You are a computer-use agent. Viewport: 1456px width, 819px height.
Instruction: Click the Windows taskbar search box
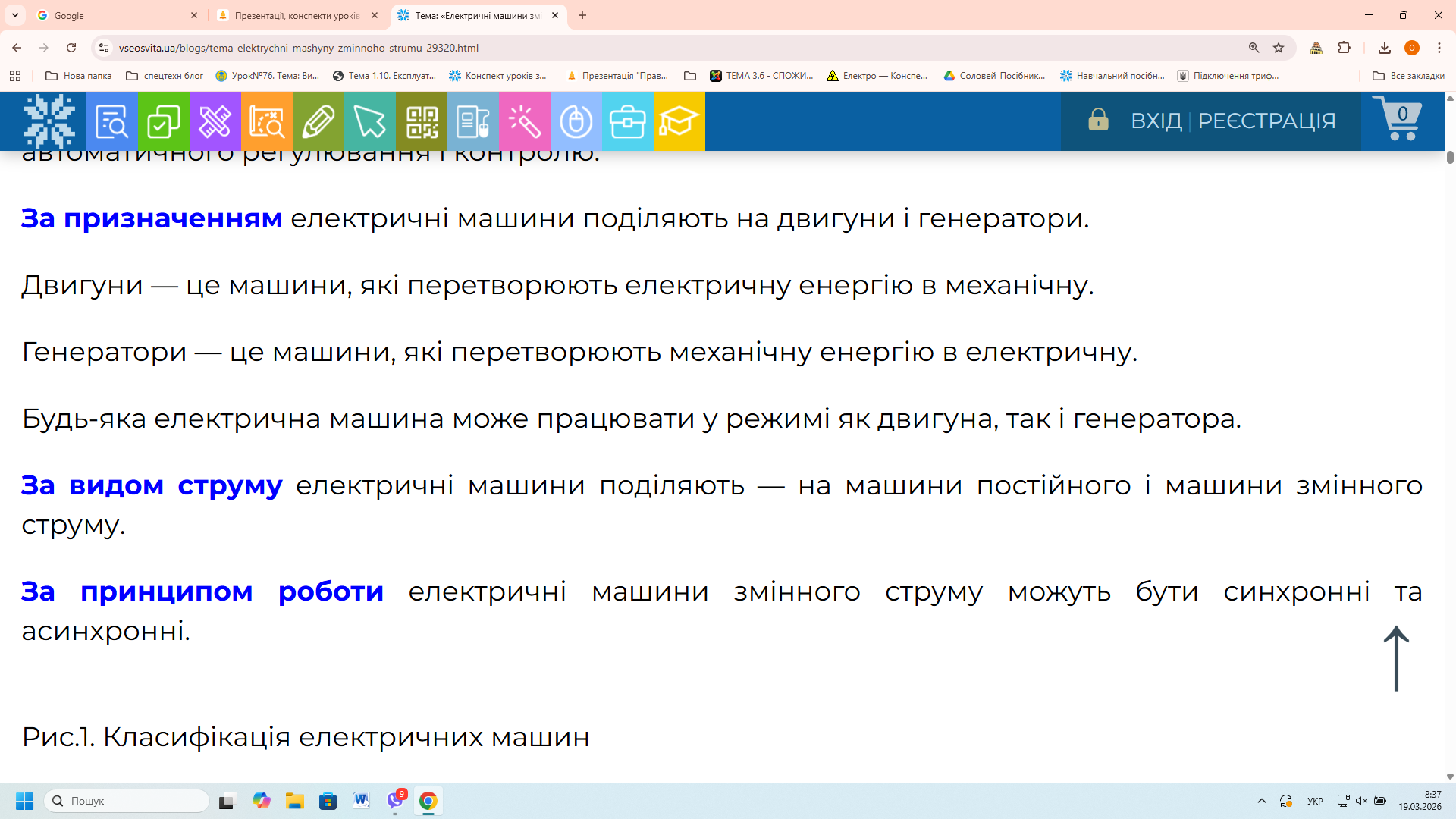[127, 801]
